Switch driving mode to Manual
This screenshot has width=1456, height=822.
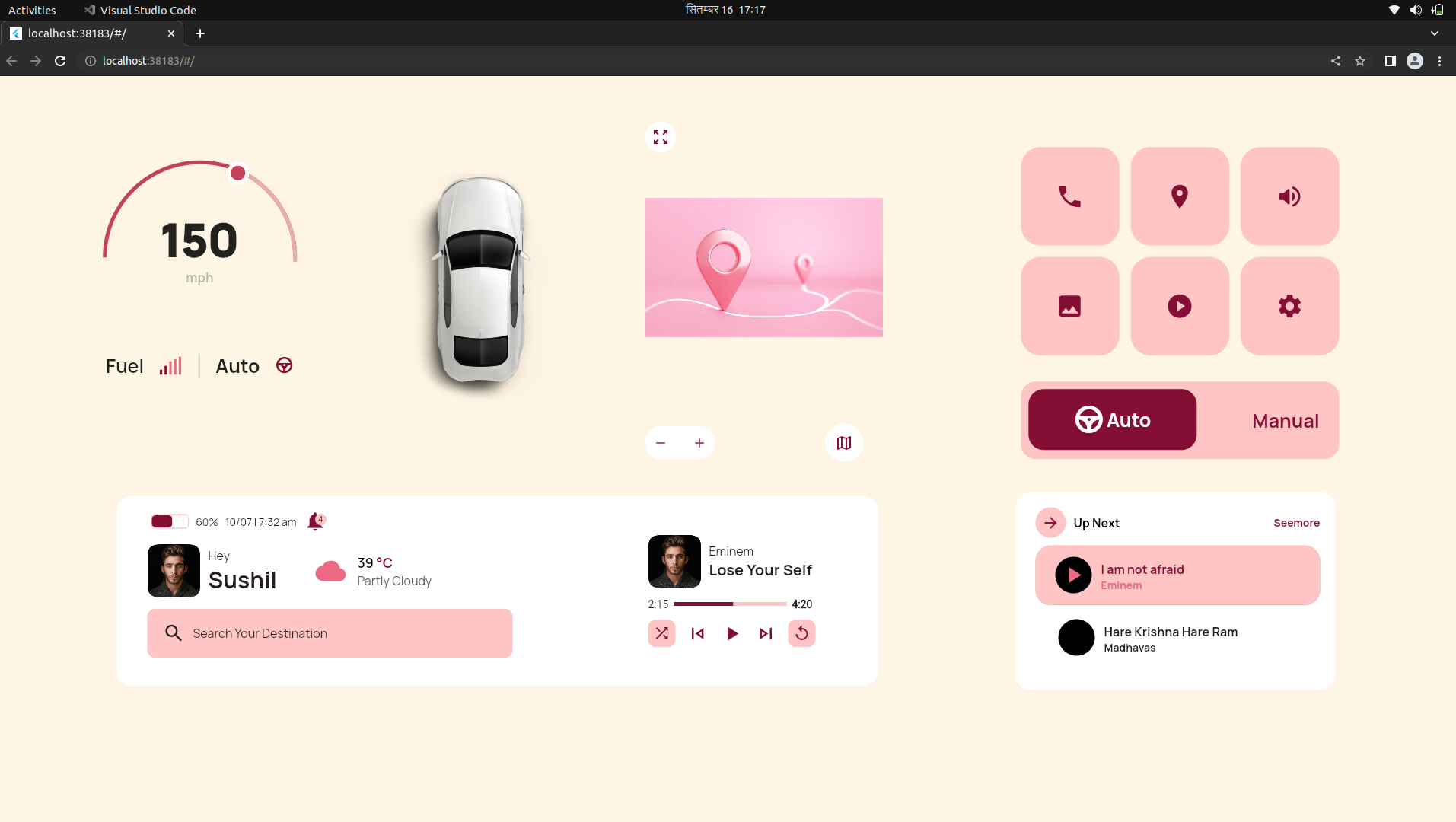coord(1285,421)
